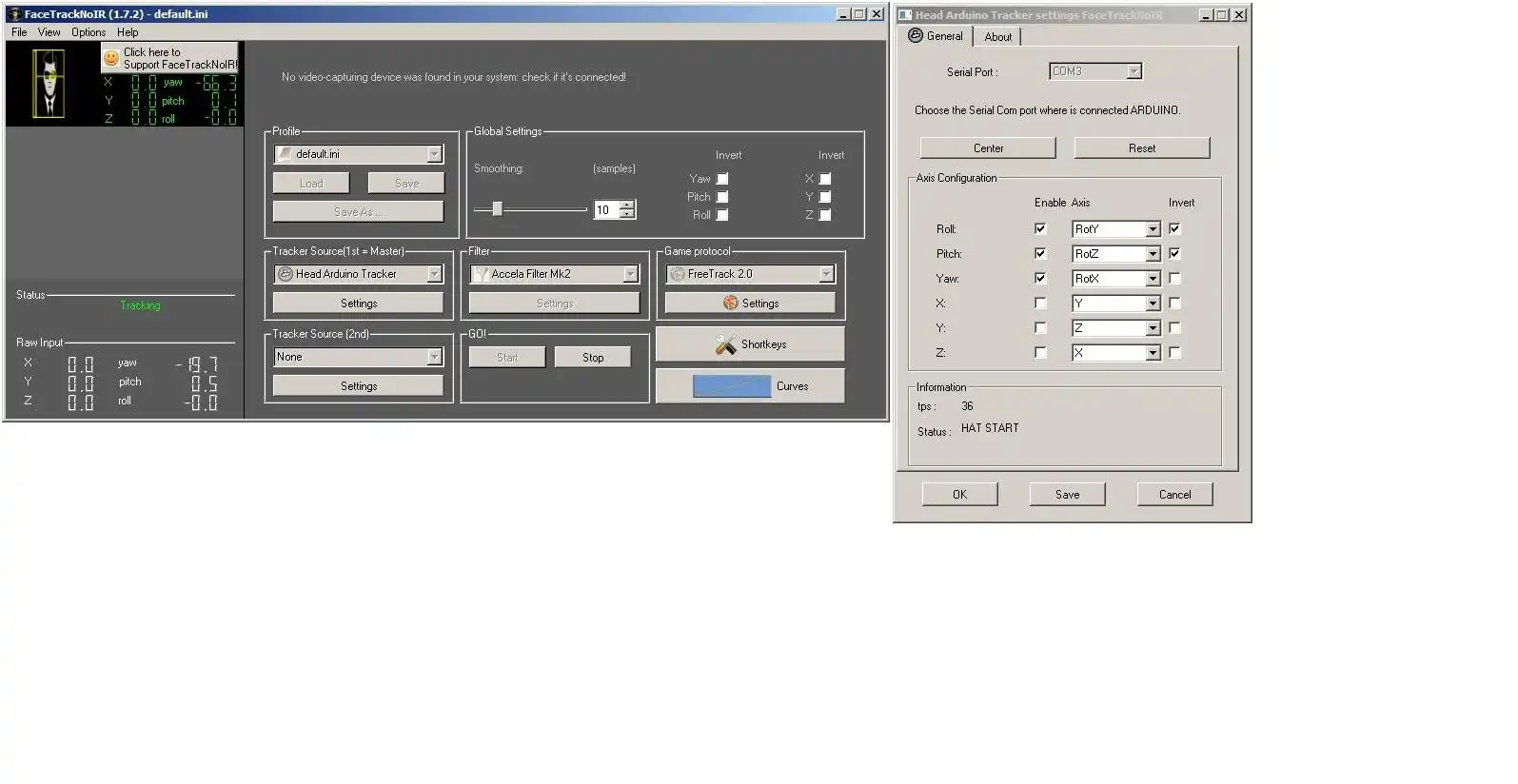Click the head pose preview thumbnail
Viewport: 1518px width, 784px height.
click(49, 85)
